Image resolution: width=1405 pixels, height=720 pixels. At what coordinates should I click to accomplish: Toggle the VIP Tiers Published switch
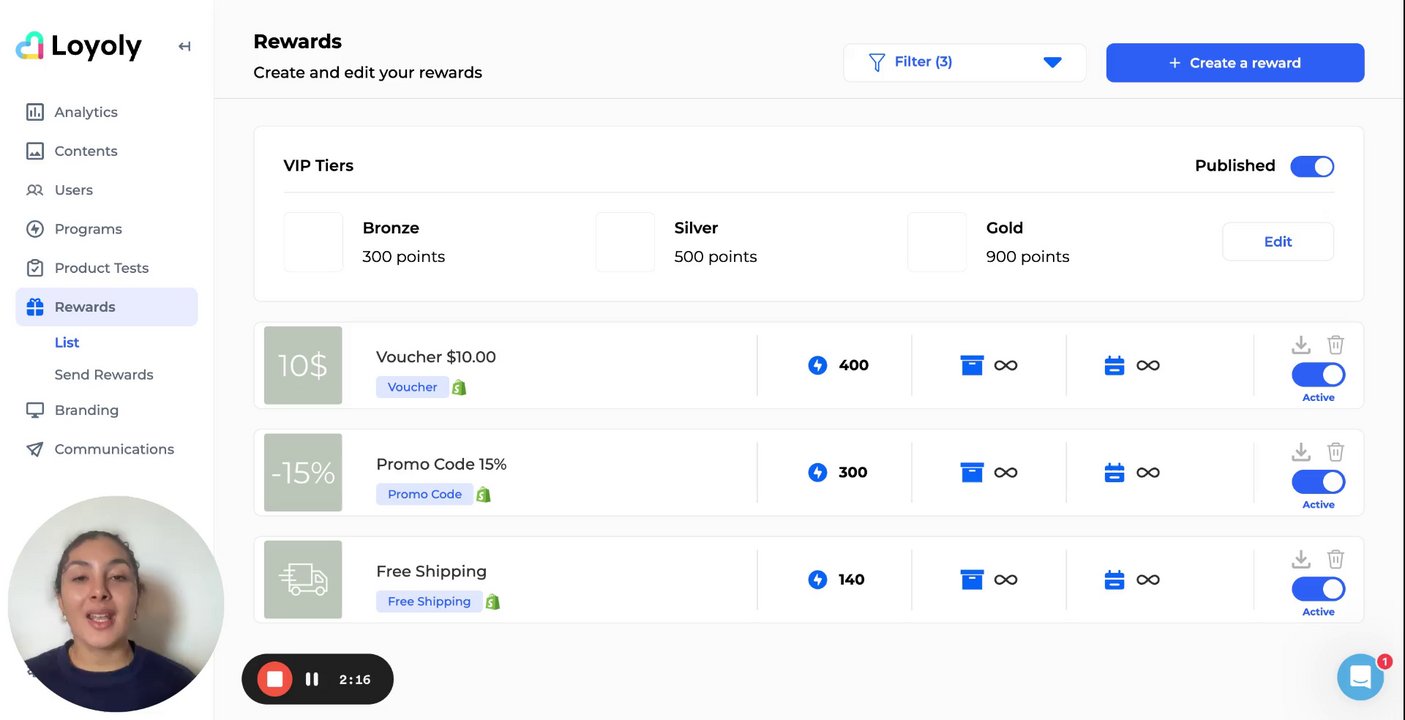[x=1312, y=166]
